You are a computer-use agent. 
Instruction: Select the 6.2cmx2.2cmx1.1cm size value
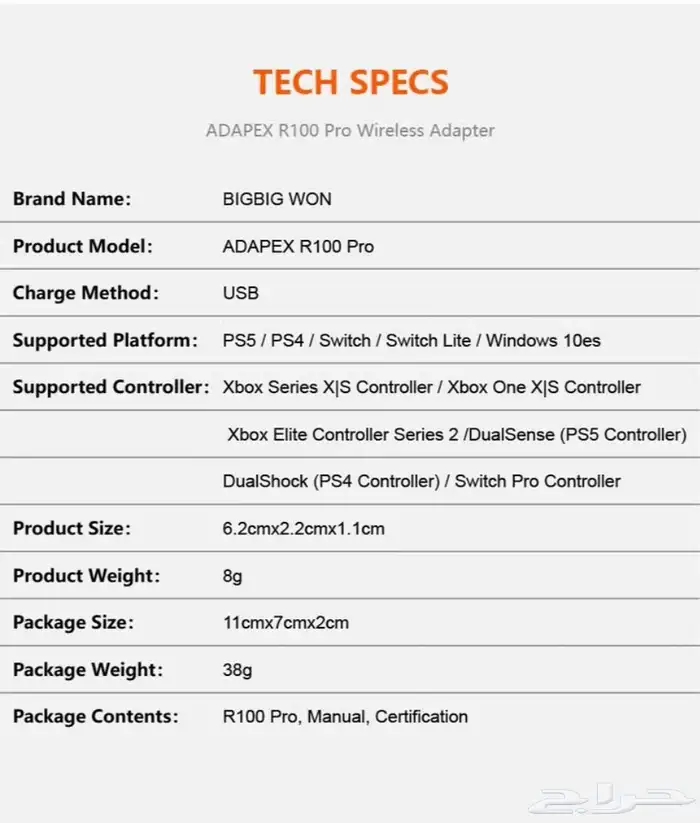303,528
